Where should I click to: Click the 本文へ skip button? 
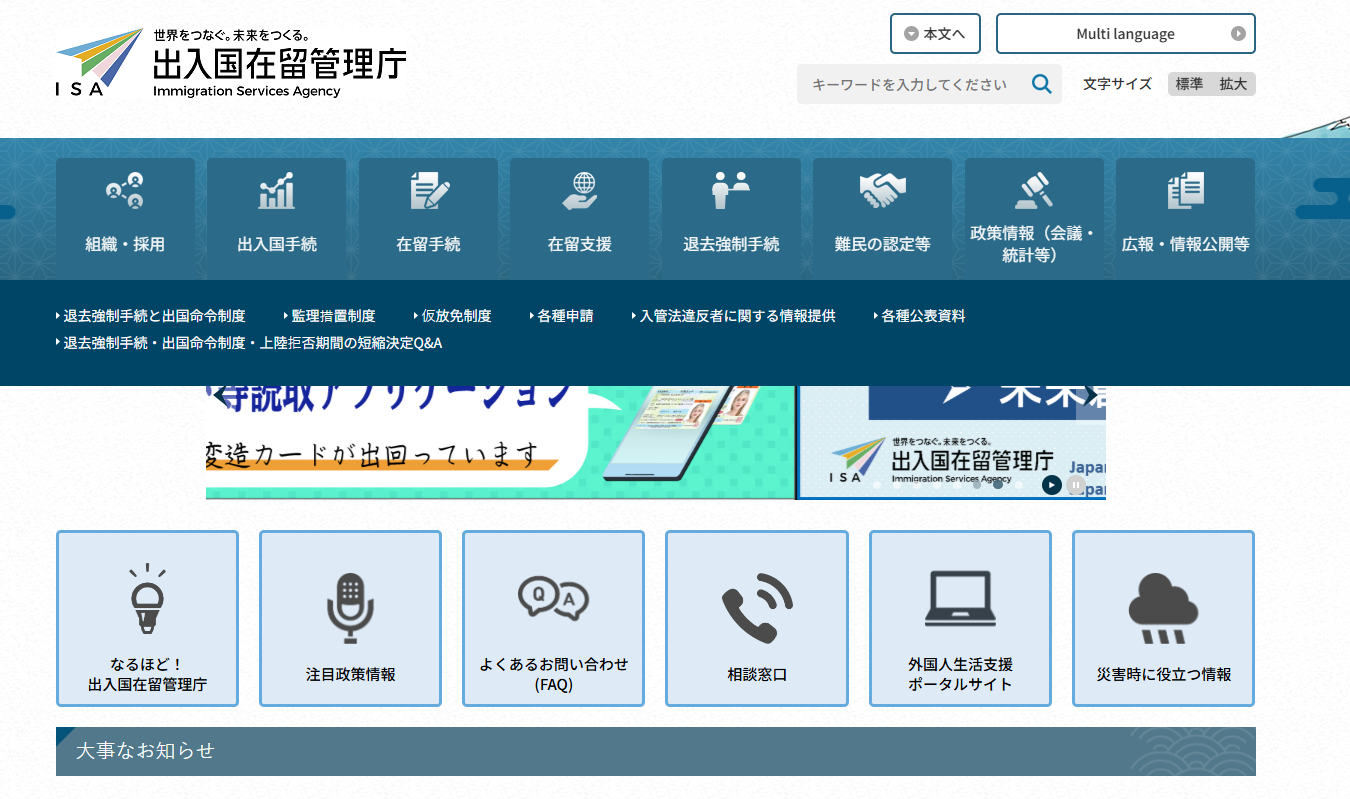click(934, 33)
